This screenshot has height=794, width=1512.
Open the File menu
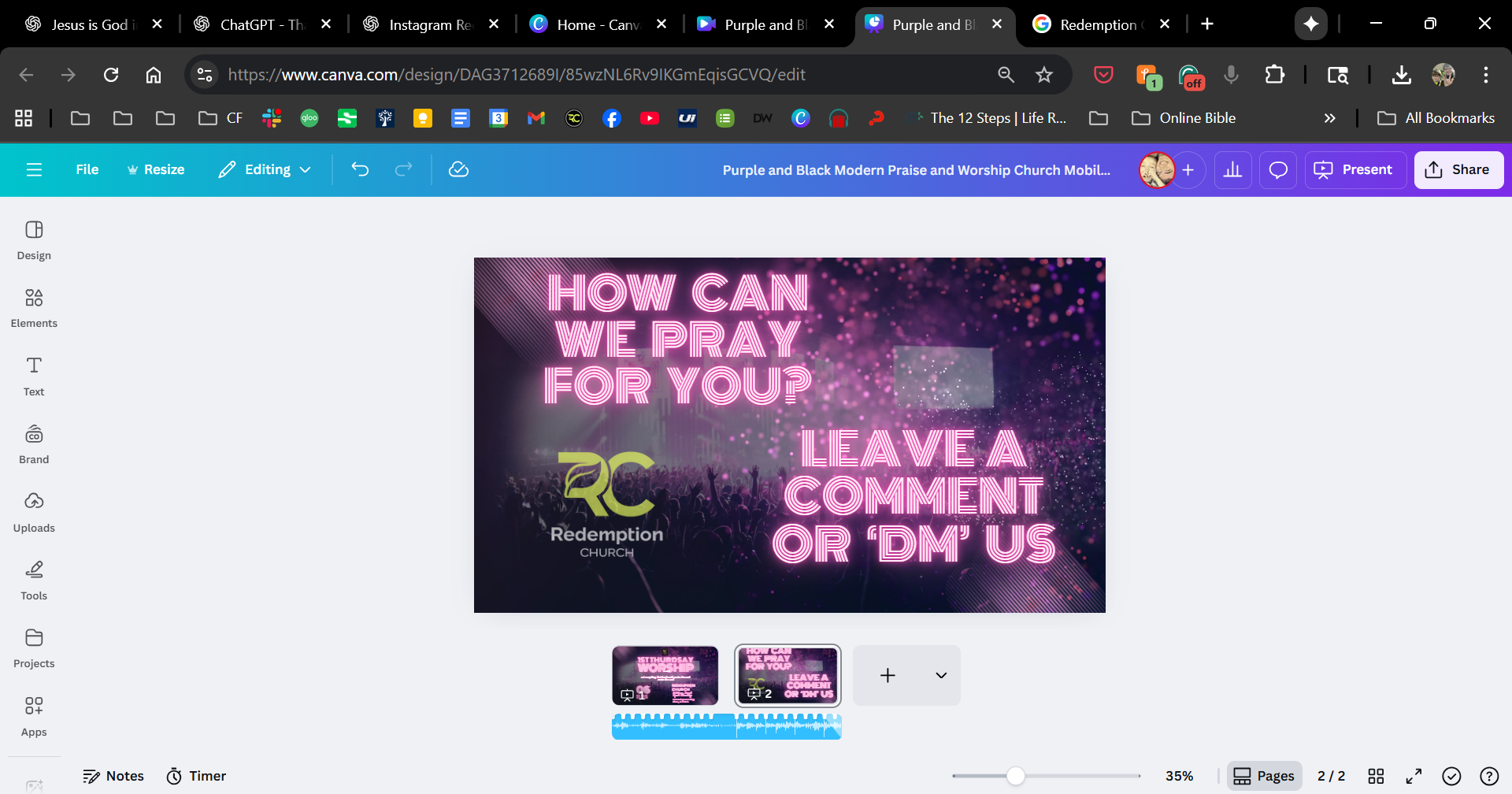pyautogui.click(x=87, y=169)
